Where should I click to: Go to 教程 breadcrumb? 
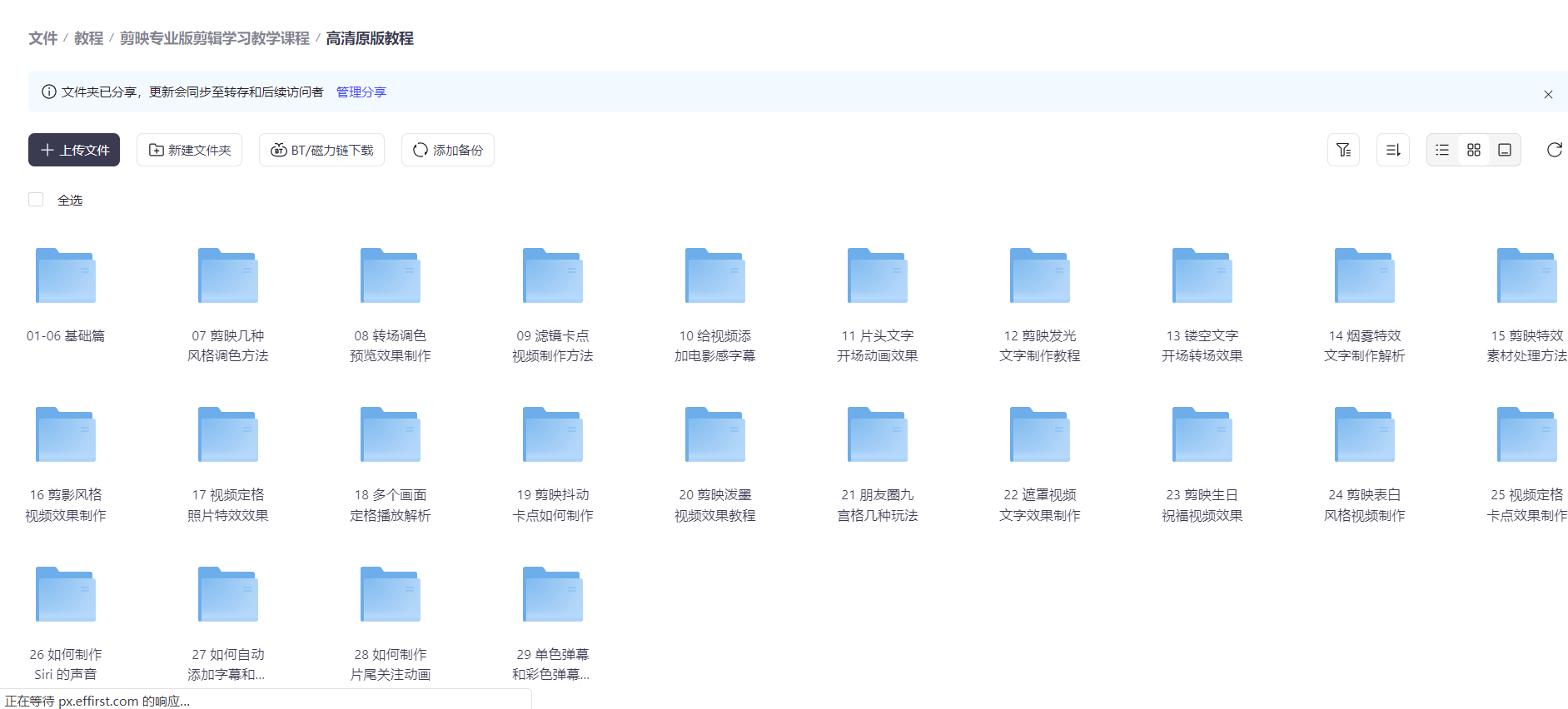click(88, 38)
